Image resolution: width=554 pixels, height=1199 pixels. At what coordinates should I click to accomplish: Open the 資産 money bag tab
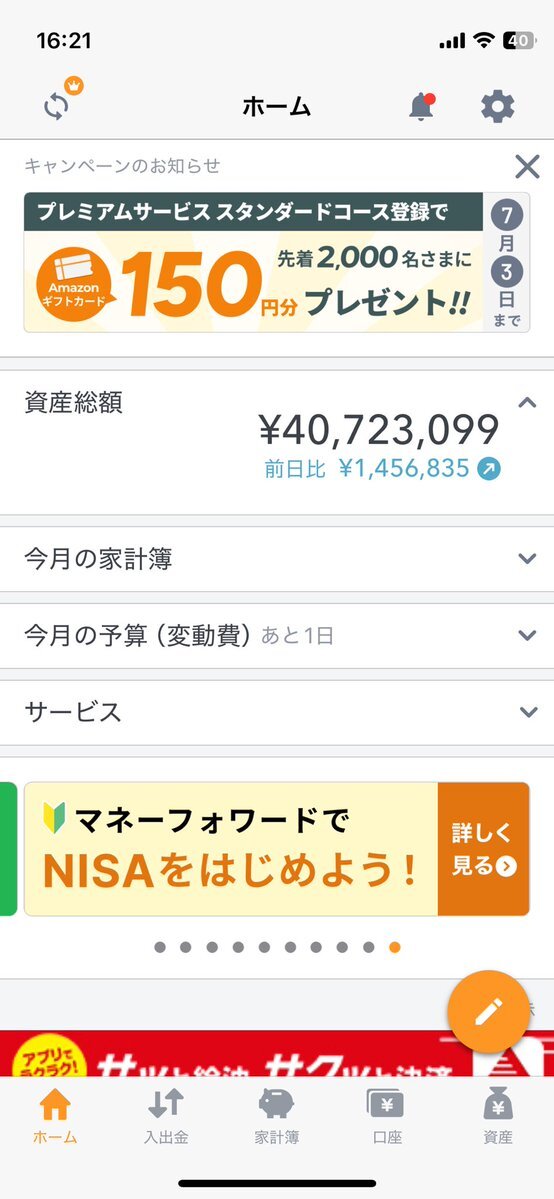(497, 1117)
